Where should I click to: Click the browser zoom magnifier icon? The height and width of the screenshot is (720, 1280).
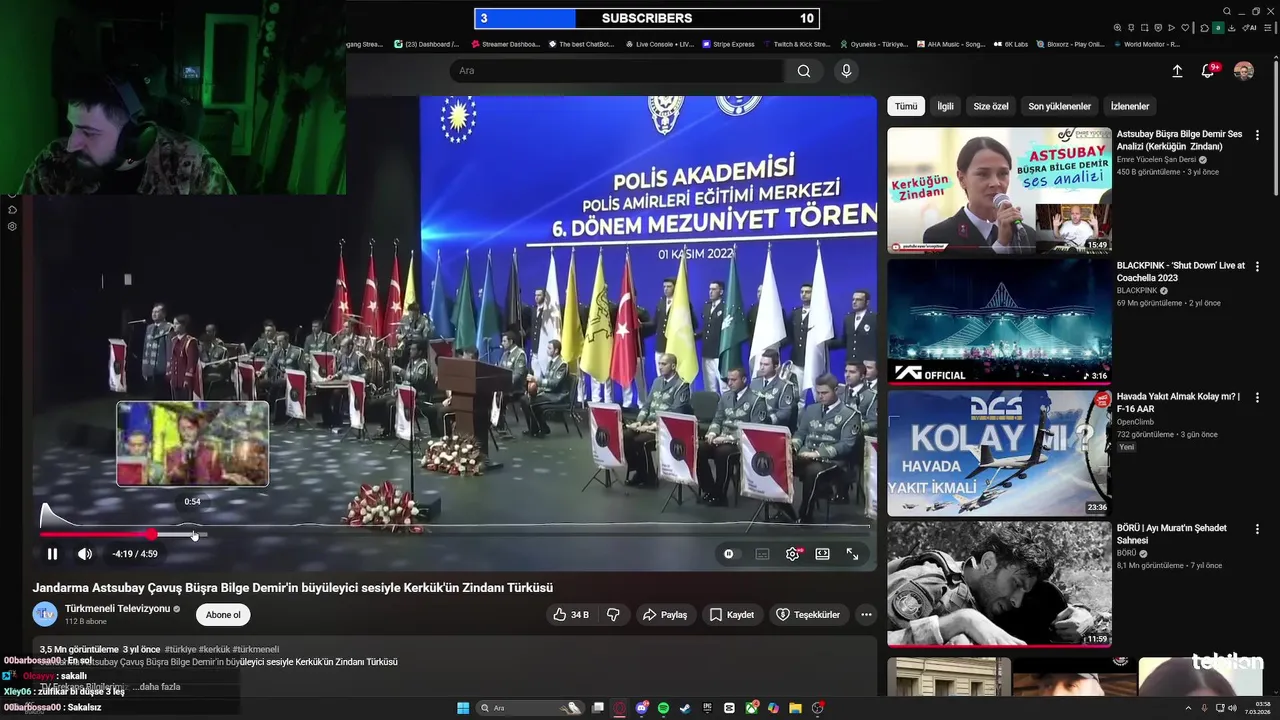click(1118, 28)
